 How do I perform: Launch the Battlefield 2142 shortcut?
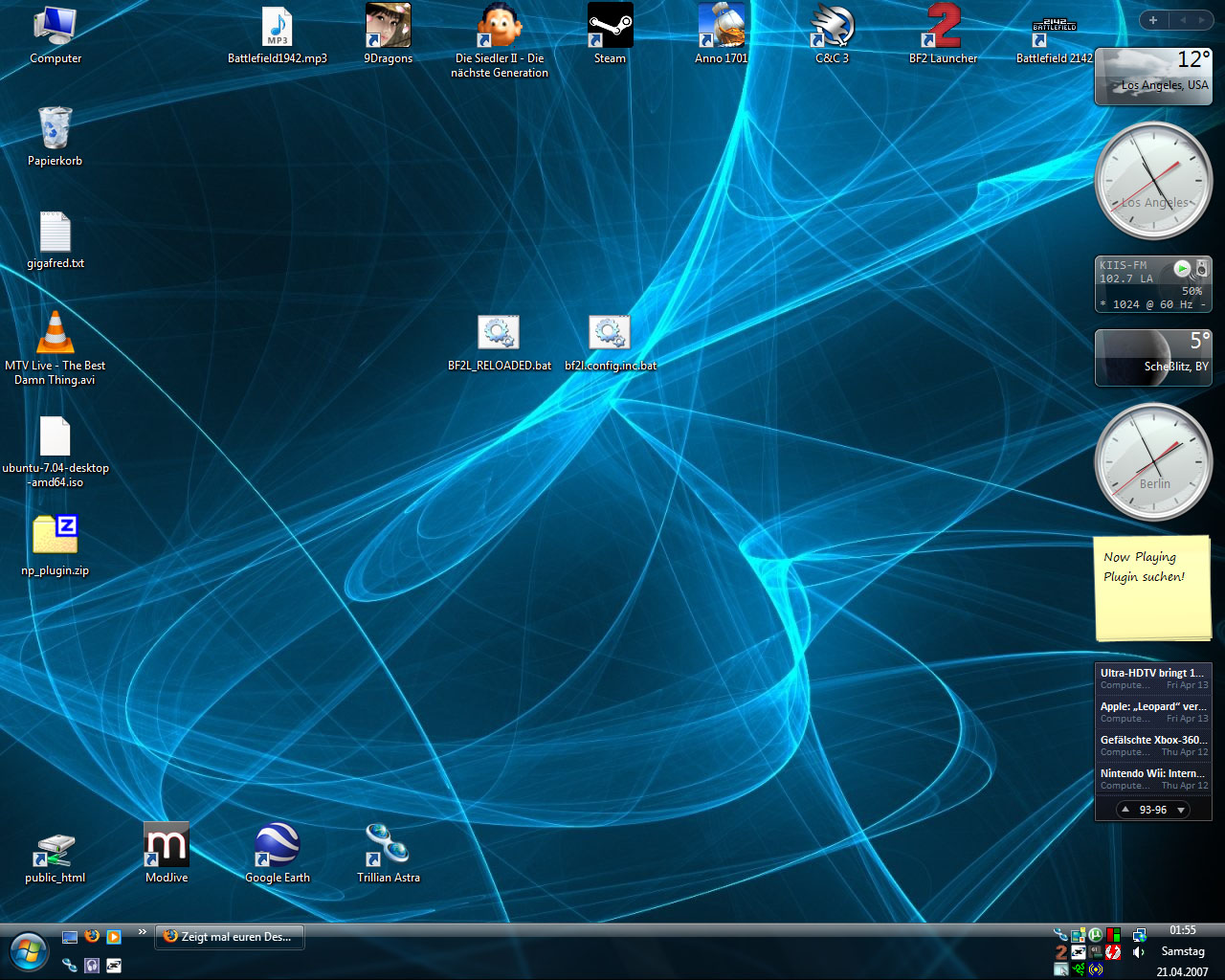click(1055, 35)
